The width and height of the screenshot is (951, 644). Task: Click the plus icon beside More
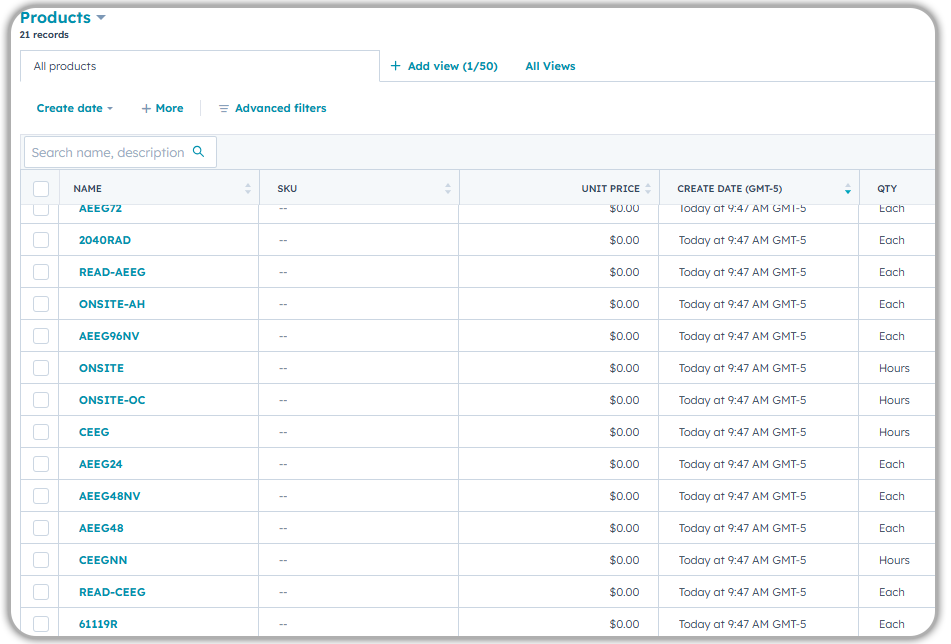coord(146,108)
